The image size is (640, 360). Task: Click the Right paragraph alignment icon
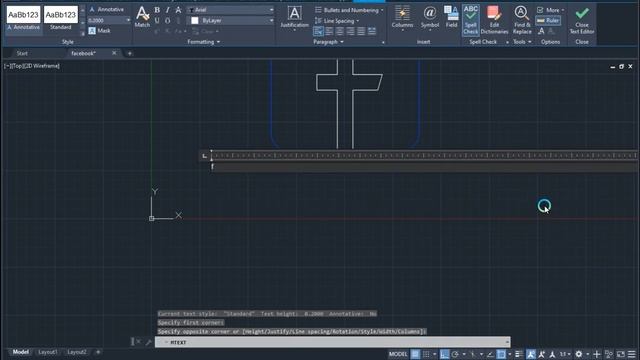point(350,31)
